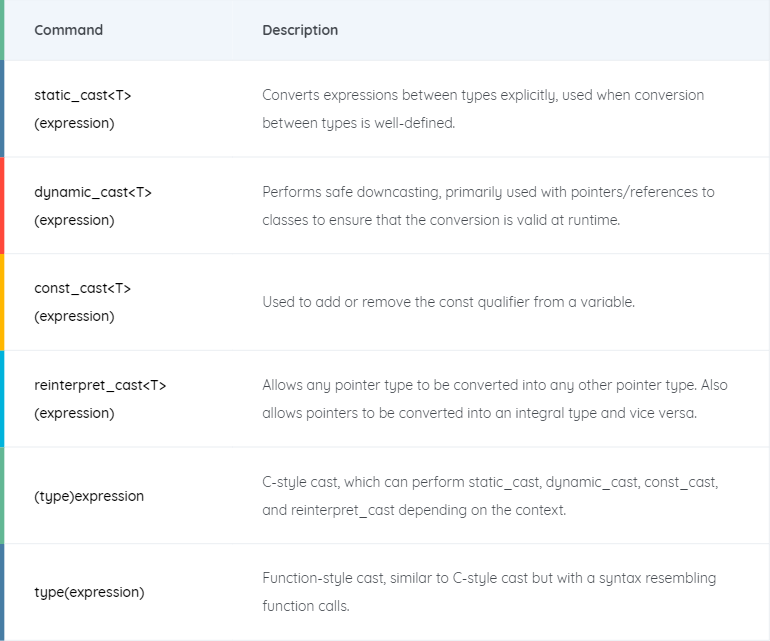Click the cyan stripe beside reinterpret_cast row
This screenshot has height=641, width=770.
pos(2,399)
